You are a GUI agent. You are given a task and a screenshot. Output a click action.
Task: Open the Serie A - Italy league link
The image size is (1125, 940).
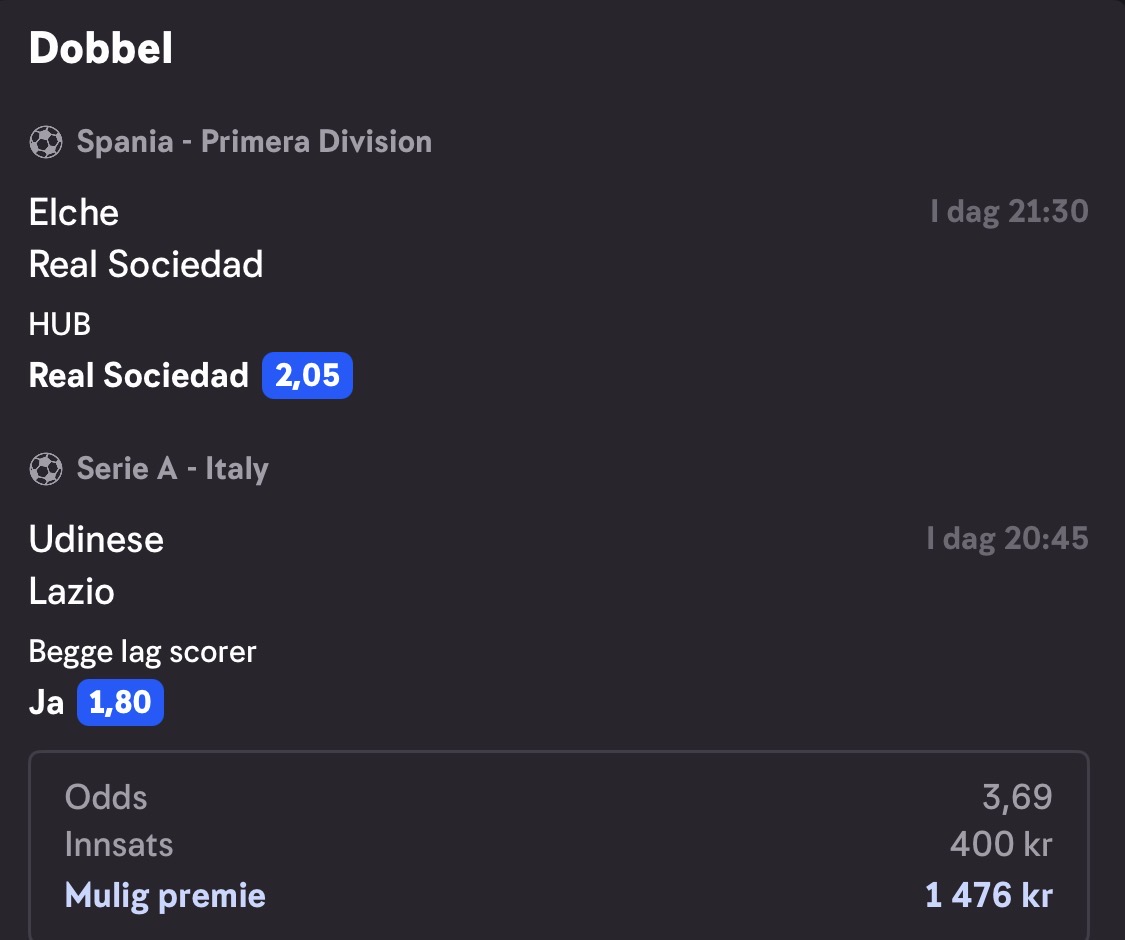coord(172,469)
